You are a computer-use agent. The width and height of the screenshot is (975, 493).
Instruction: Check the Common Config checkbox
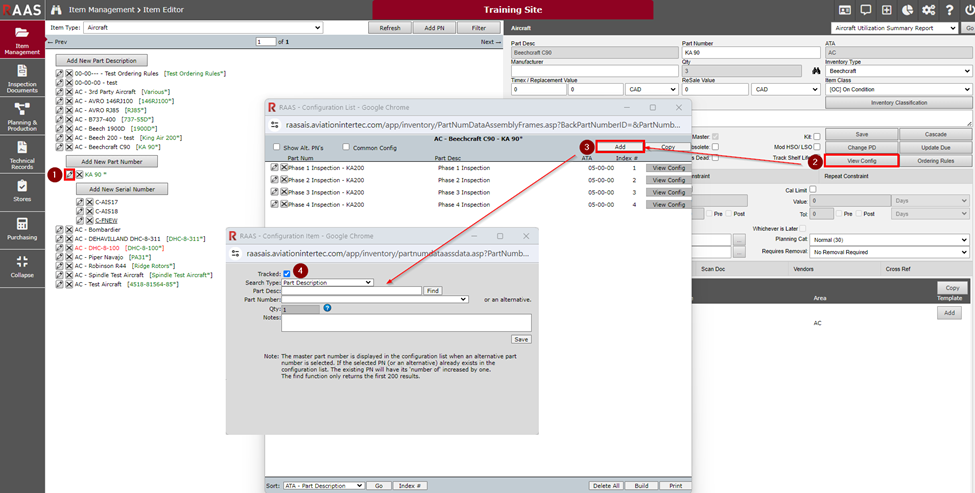click(346, 147)
